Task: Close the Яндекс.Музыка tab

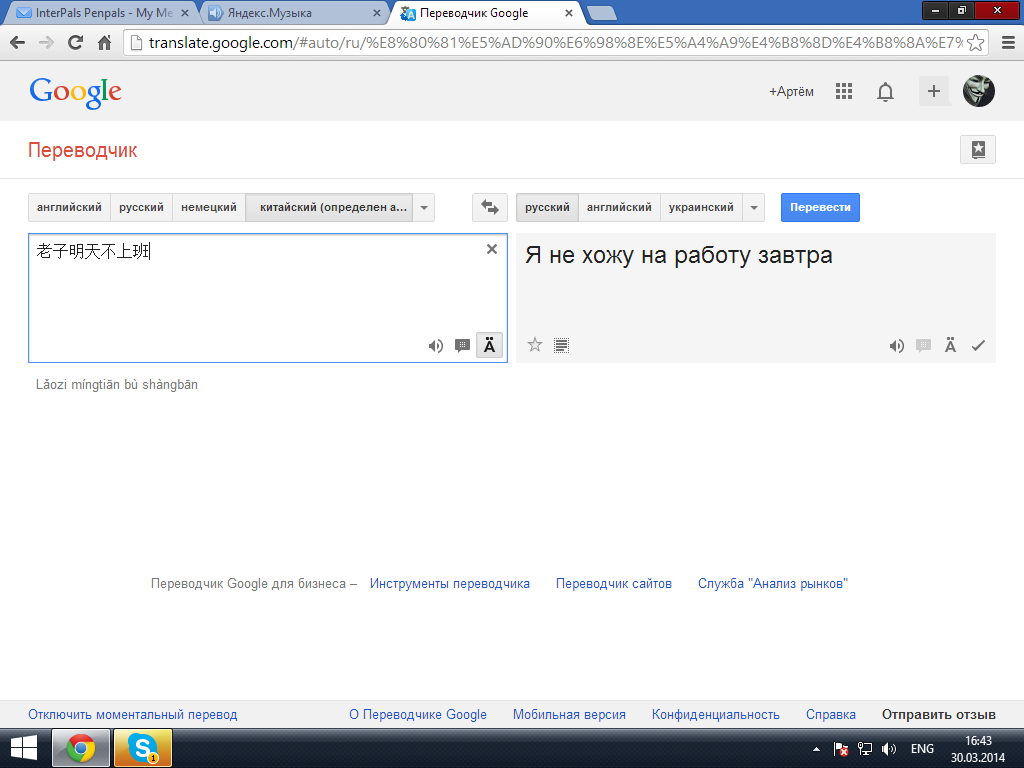Action: tap(377, 12)
